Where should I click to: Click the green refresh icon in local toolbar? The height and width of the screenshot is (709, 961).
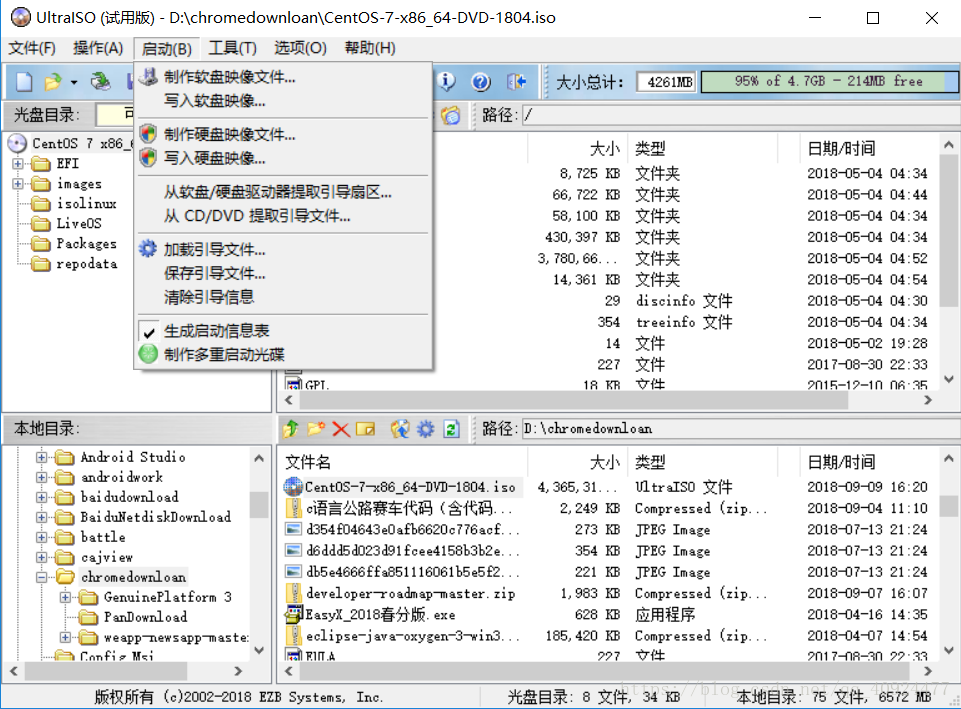[451, 428]
